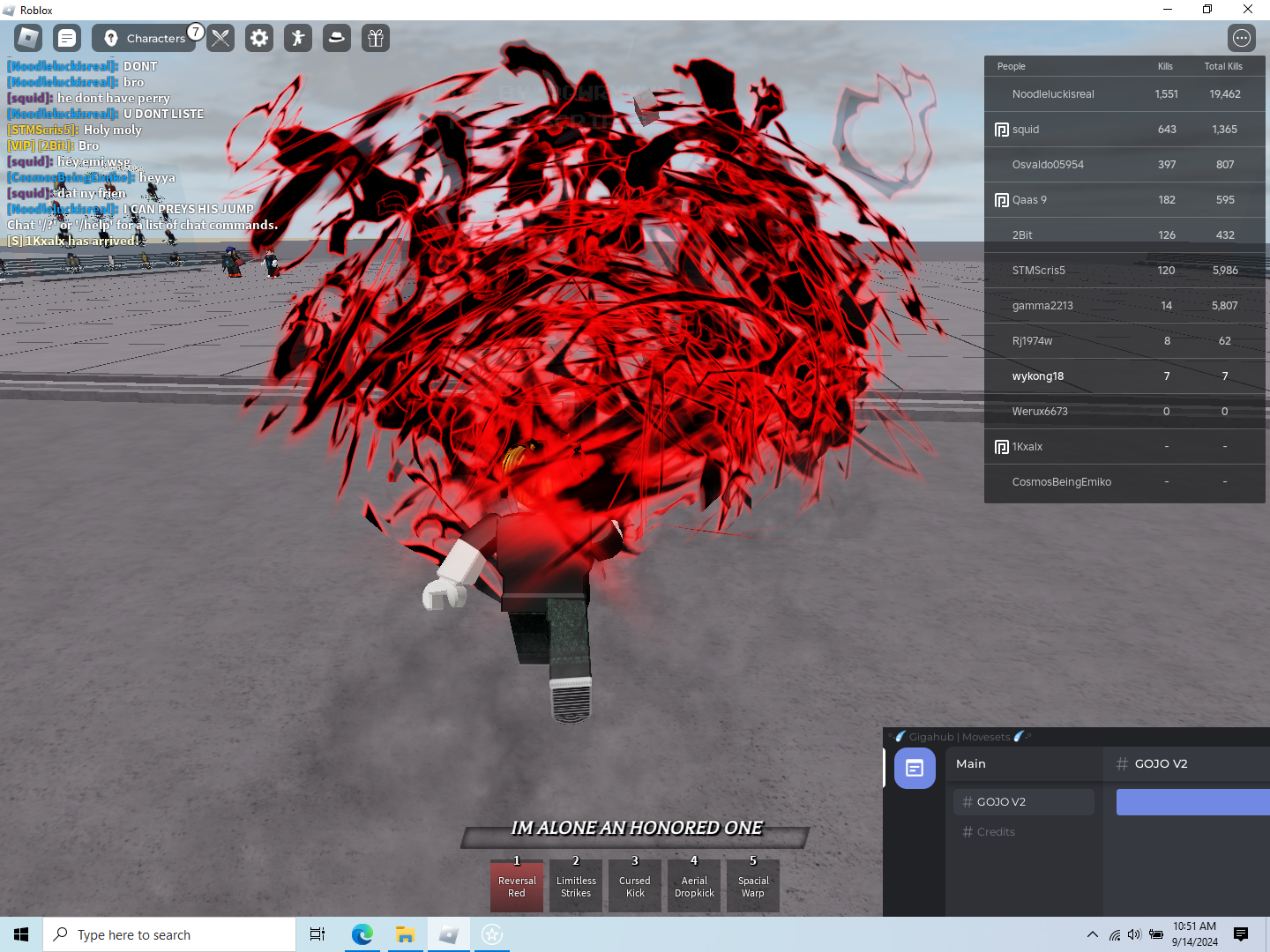Select Rj1974w in the leaderboard
The image size is (1270, 952).
click(1124, 341)
